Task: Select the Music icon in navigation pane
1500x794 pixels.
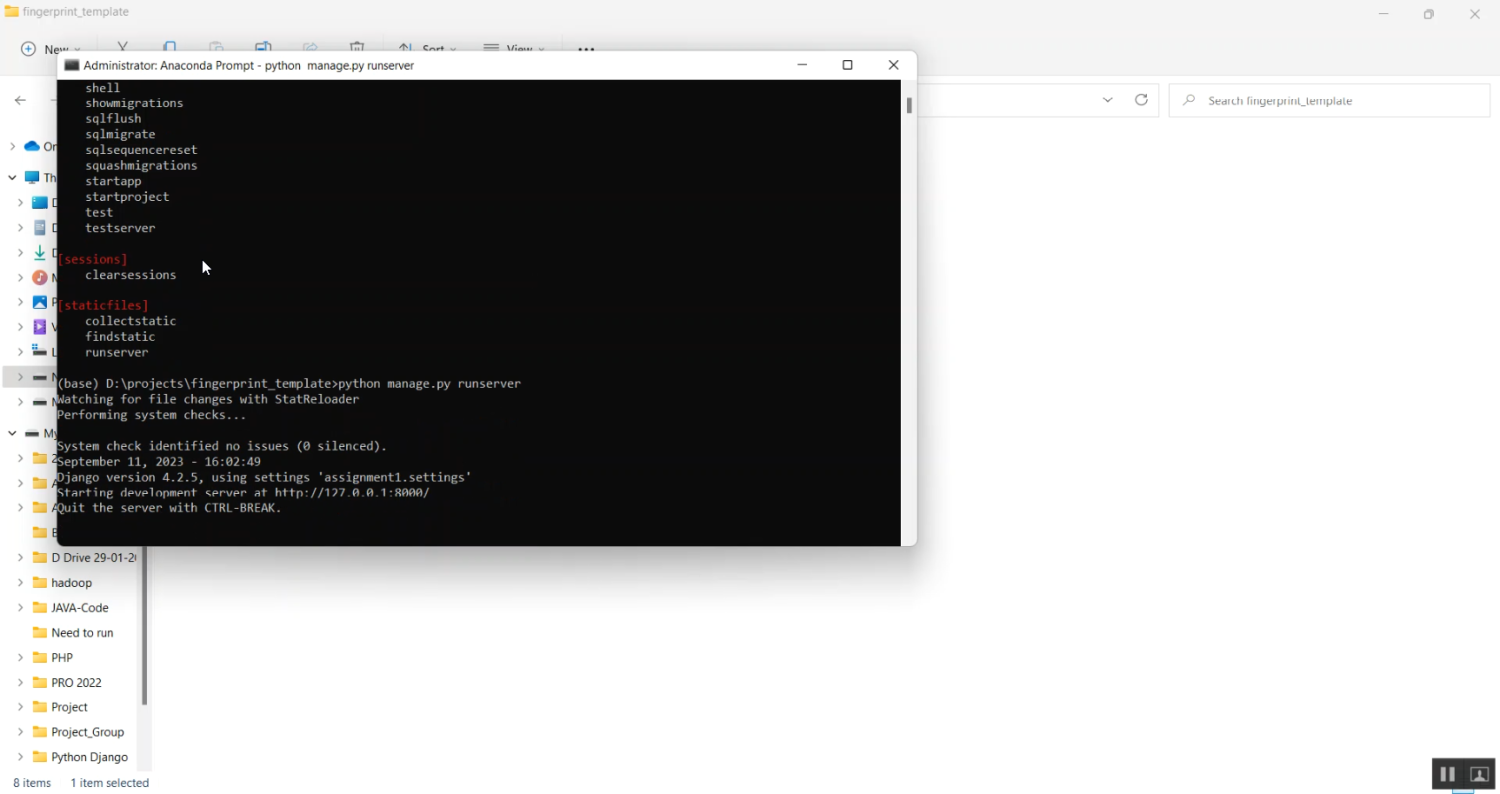Action: pyautogui.click(x=40, y=278)
